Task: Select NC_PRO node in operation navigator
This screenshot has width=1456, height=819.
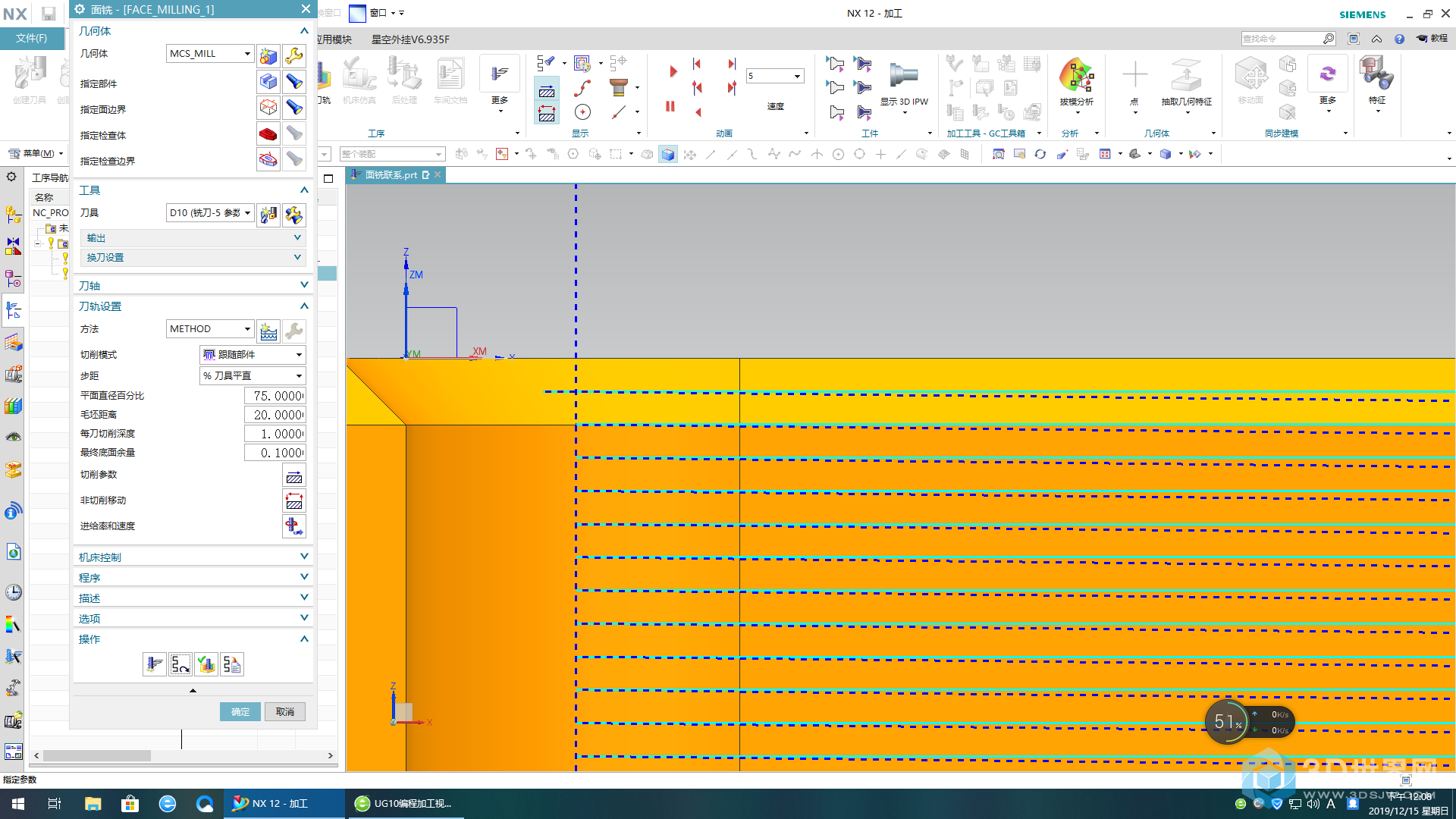Action: (50, 213)
